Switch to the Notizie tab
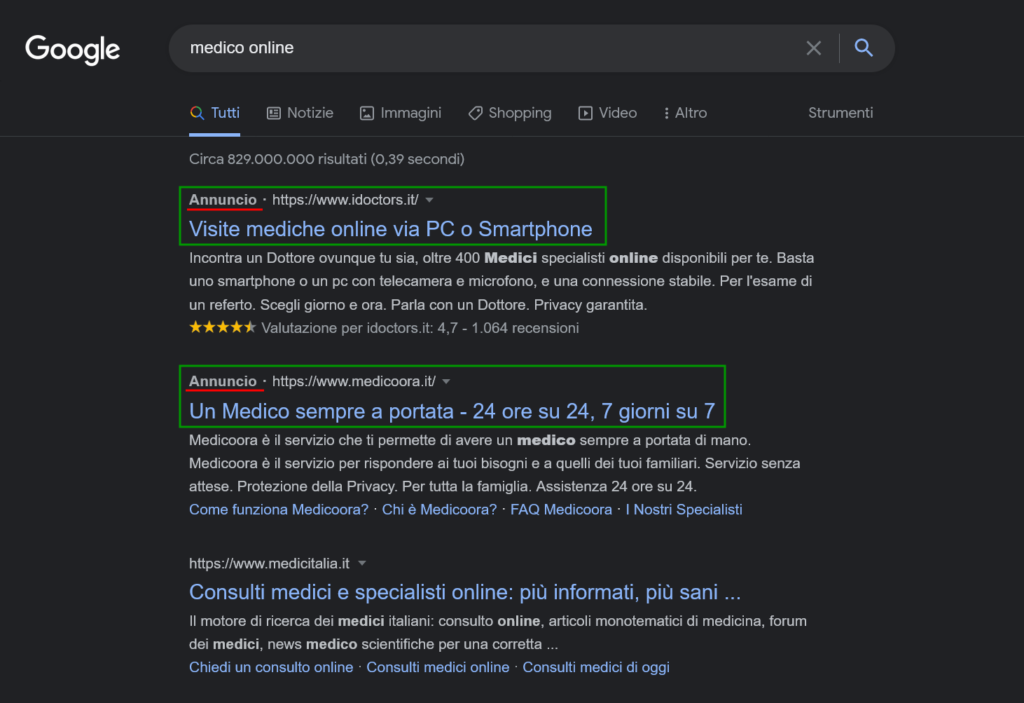The image size is (1024, 703). [x=300, y=113]
